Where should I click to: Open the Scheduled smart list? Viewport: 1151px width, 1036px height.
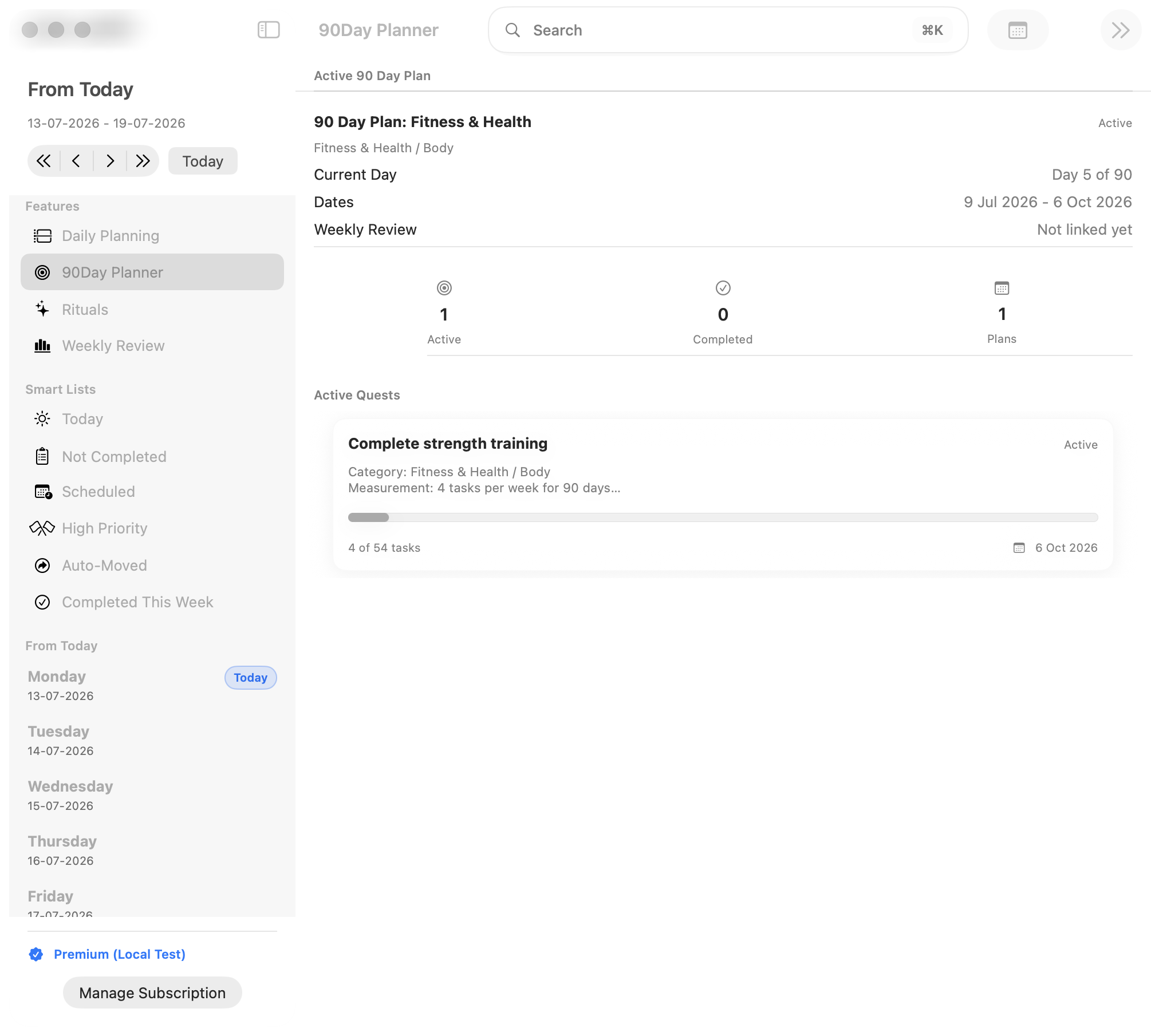pos(152,492)
